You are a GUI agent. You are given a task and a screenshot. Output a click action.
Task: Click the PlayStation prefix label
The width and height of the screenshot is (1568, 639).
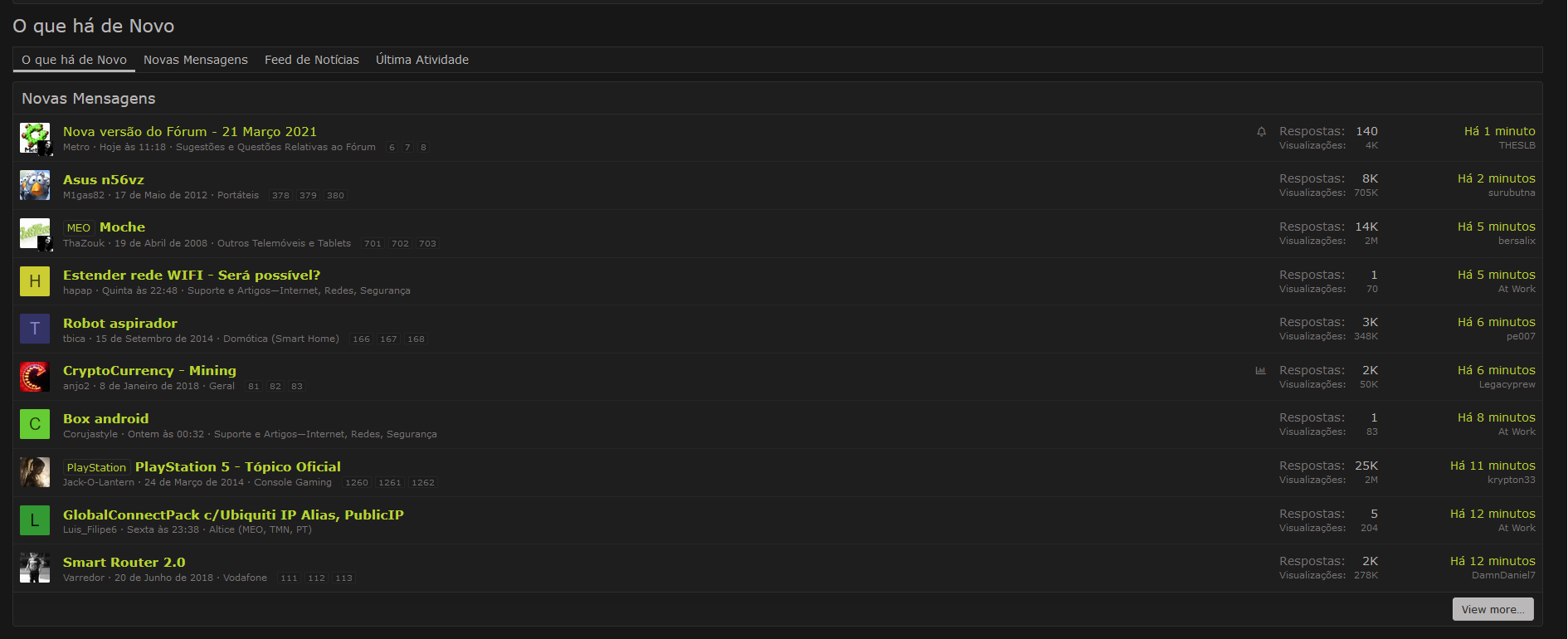96,467
